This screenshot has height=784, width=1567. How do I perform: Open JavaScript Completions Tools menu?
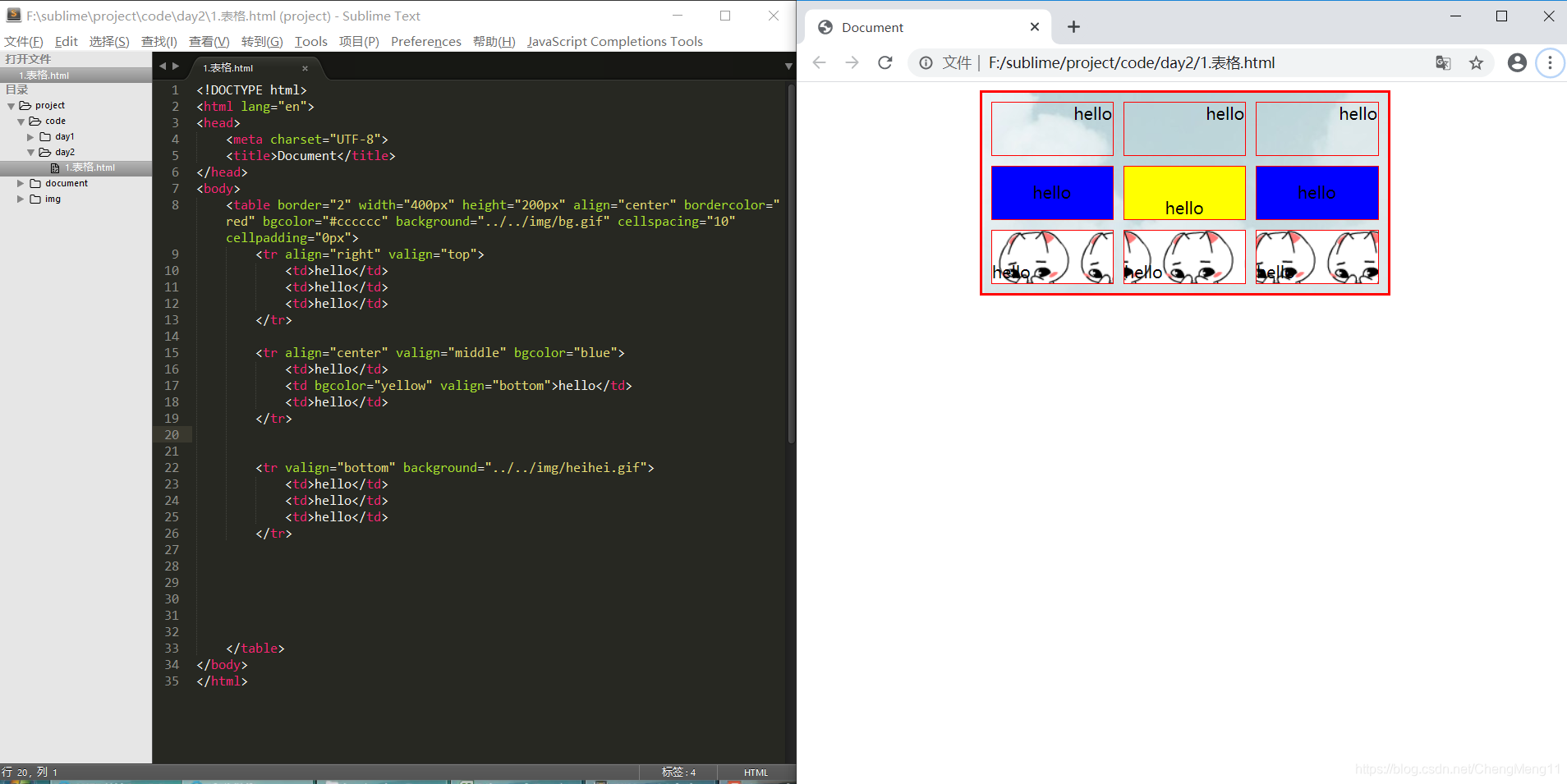(x=615, y=42)
